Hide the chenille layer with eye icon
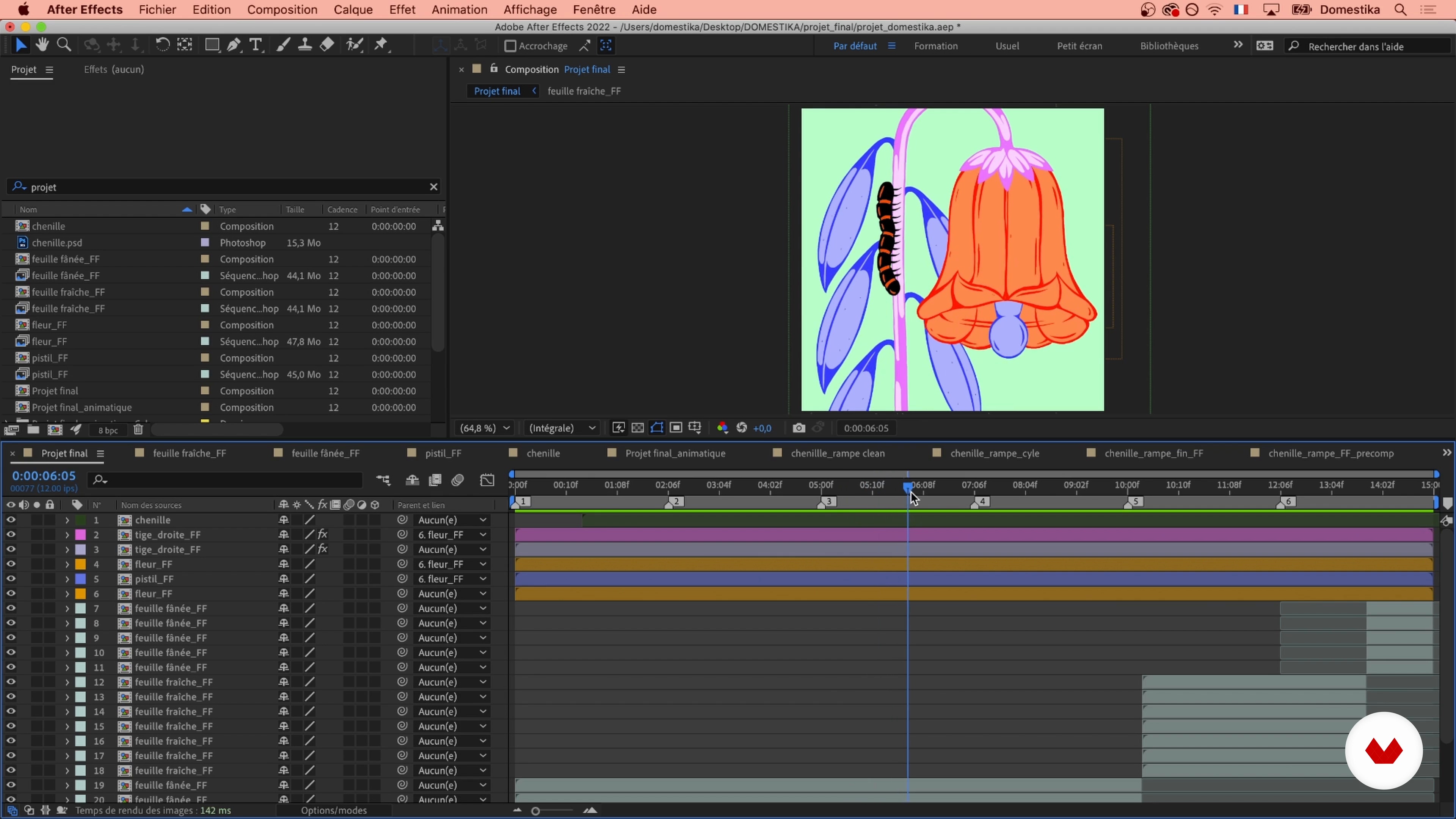 [11, 520]
